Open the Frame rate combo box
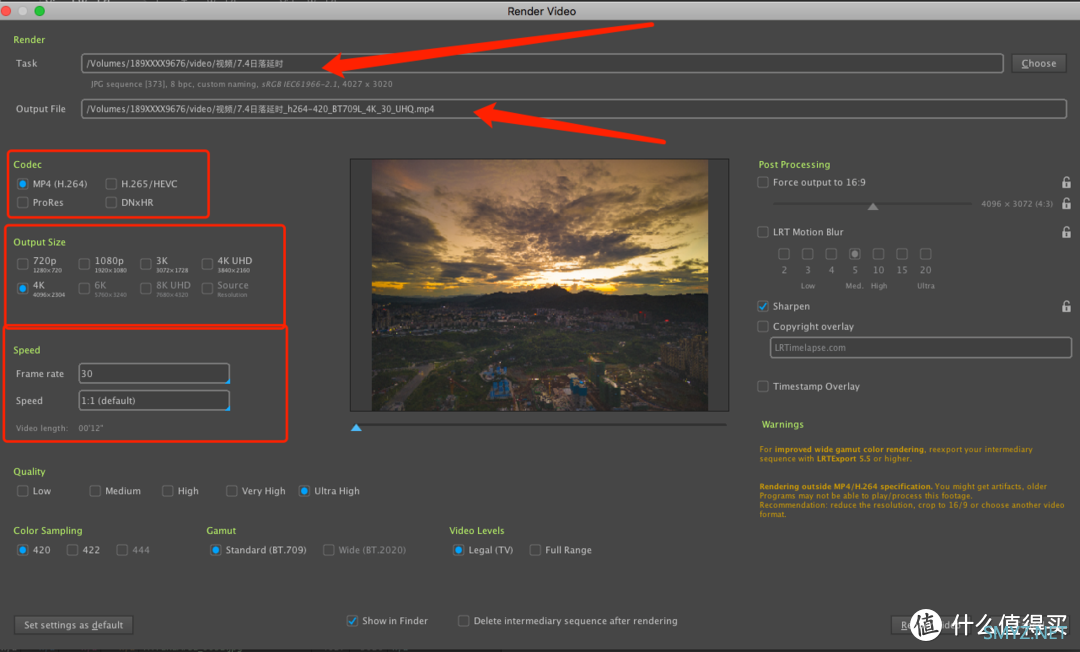The height and width of the screenshot is (652, 1080). [x=154, y=373]
